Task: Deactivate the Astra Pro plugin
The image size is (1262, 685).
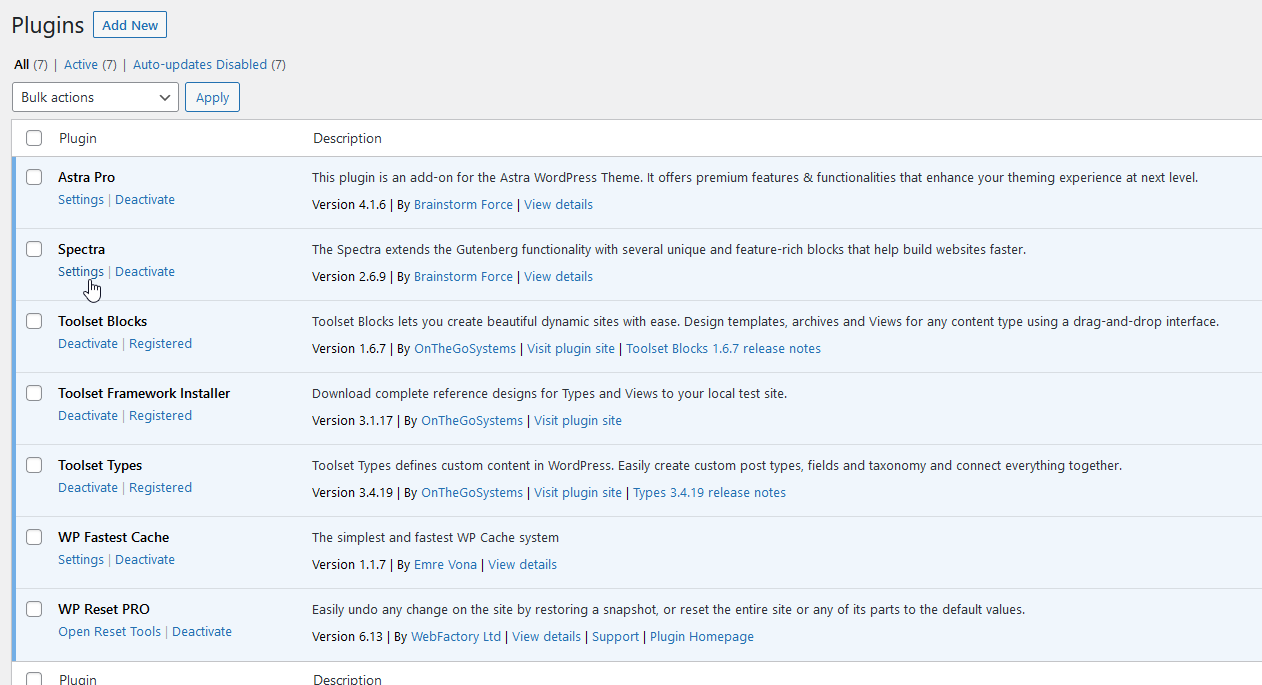Action: point(145,199)
